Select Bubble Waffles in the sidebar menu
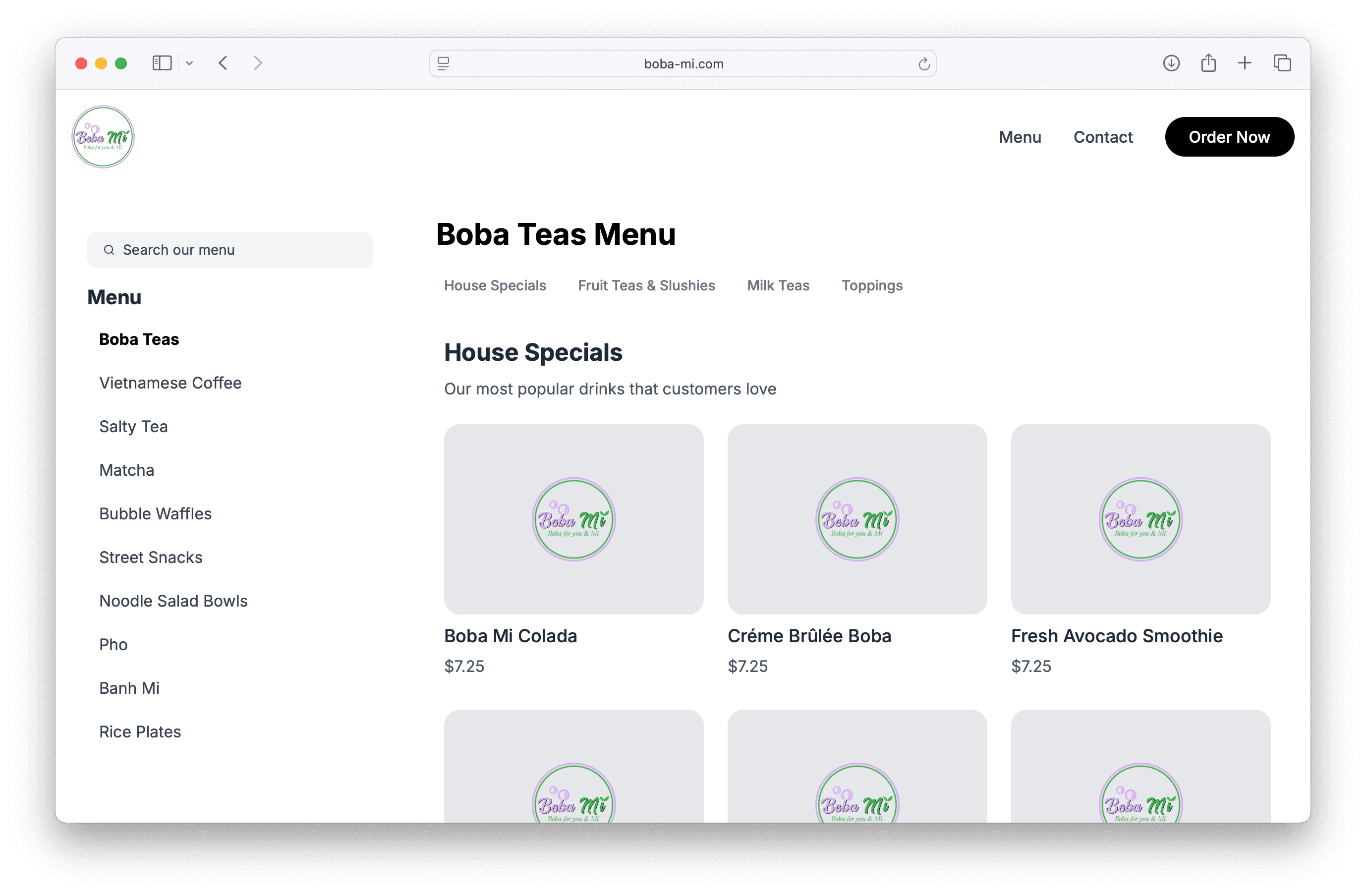 156,514
